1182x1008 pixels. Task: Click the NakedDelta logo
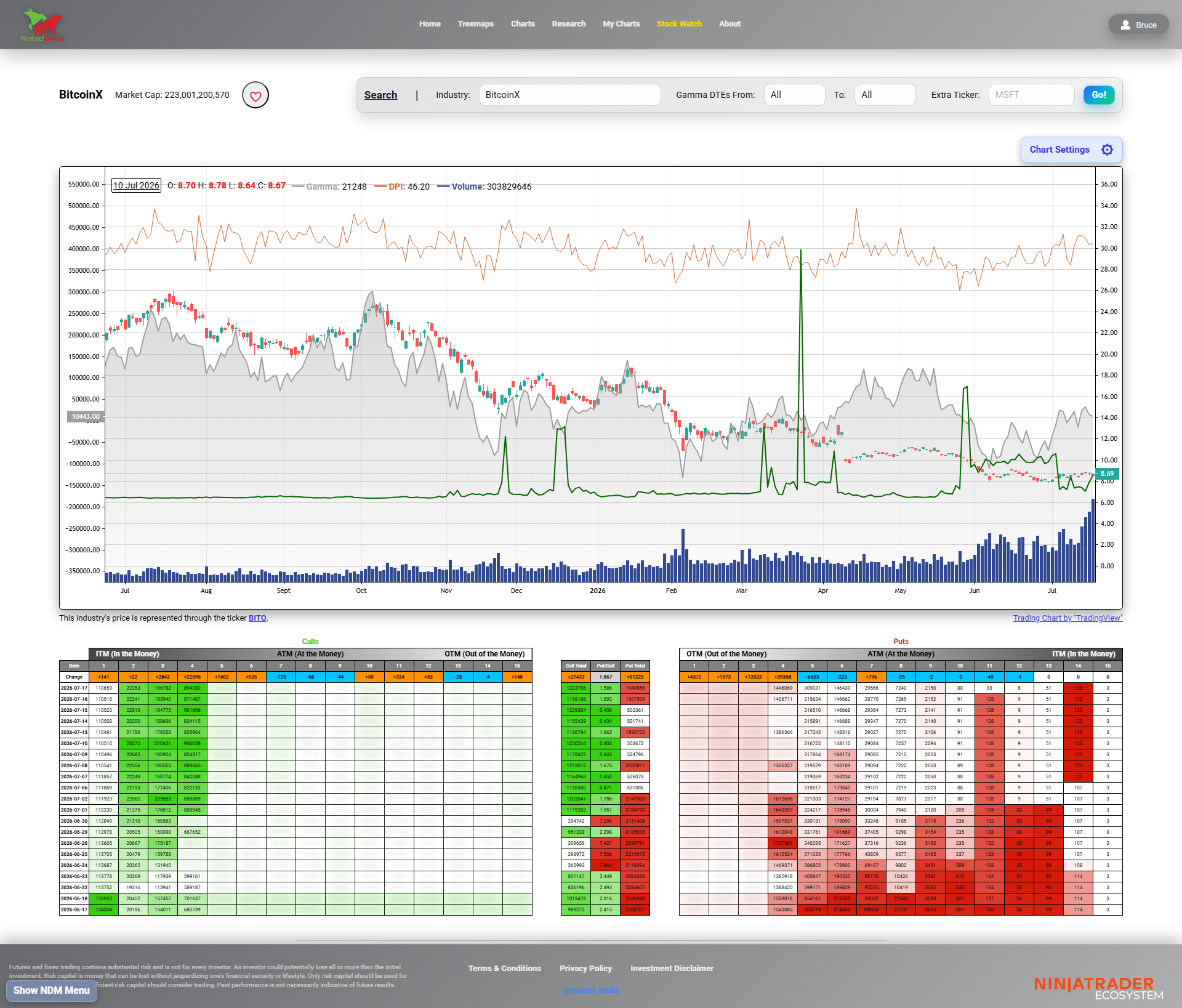coord(42,25)
